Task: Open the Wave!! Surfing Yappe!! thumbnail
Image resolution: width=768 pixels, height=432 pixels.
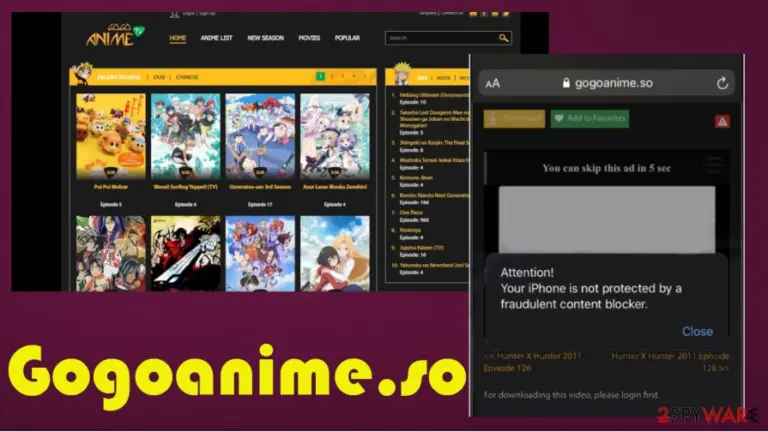Action: [186, 137]
